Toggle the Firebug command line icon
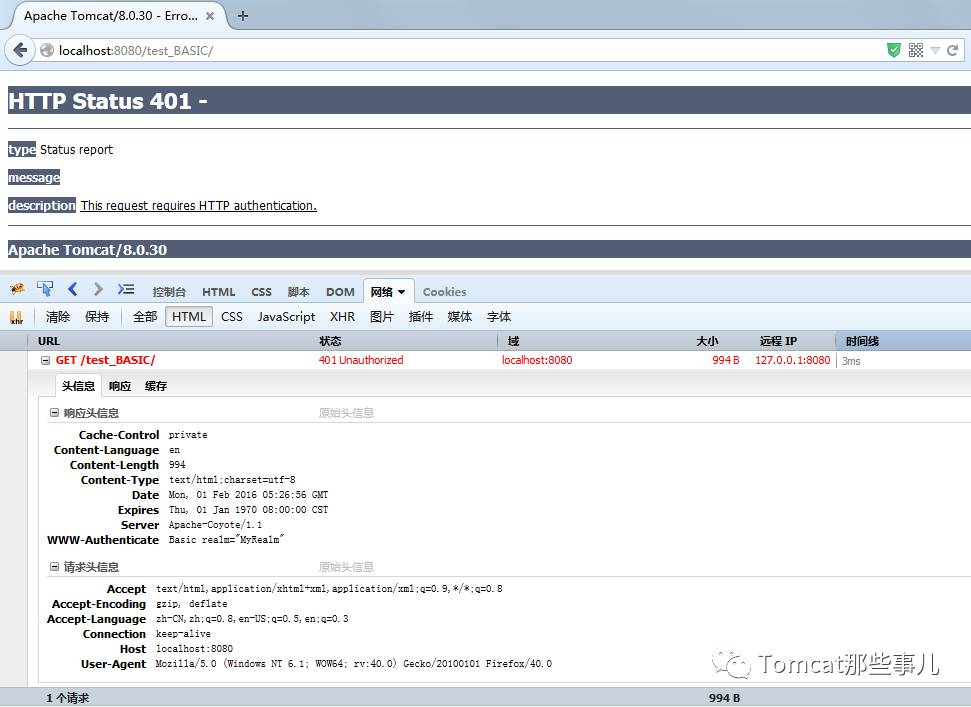971x707 pixels. tap(126, 289)
